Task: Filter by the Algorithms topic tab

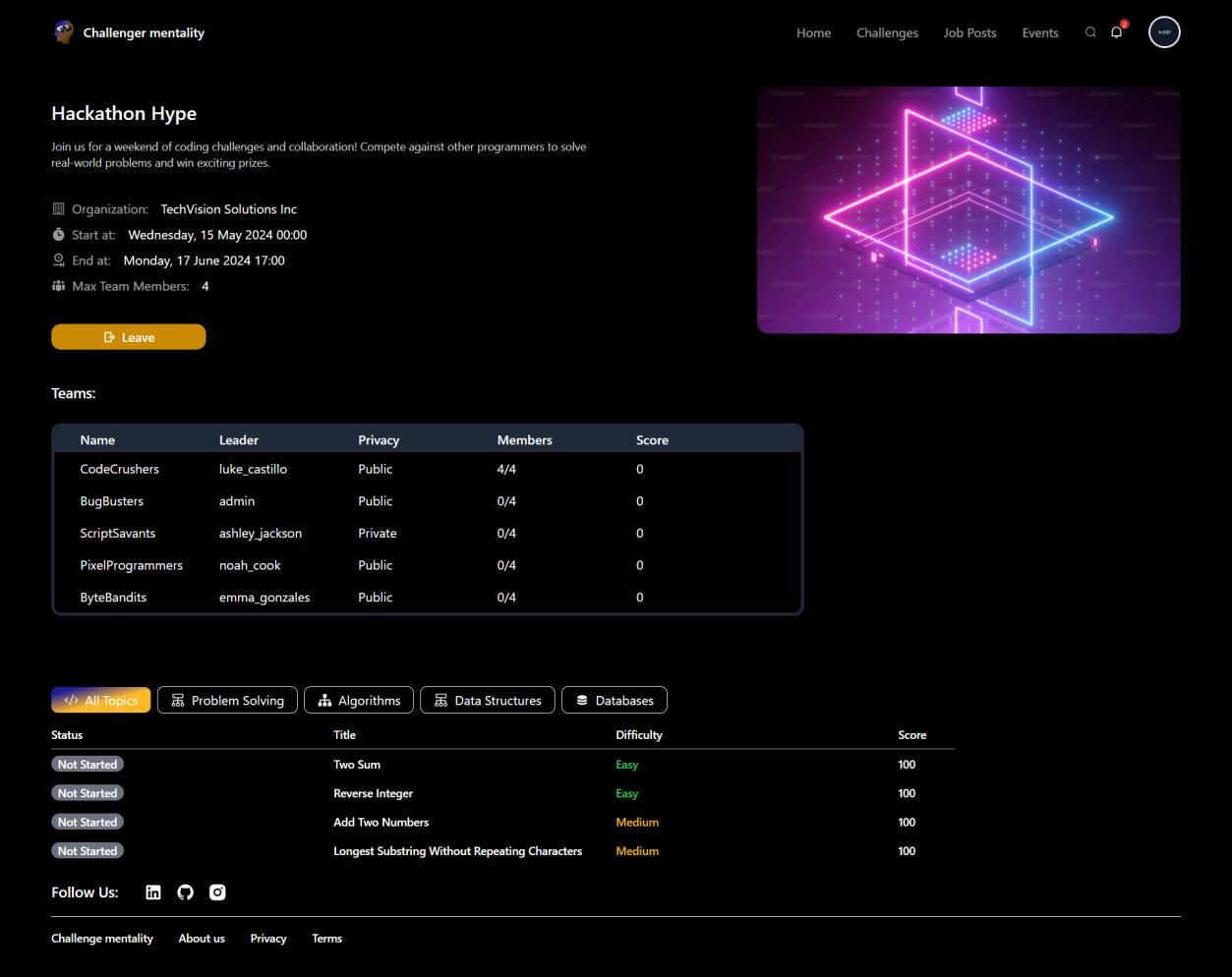Action: 359,700
